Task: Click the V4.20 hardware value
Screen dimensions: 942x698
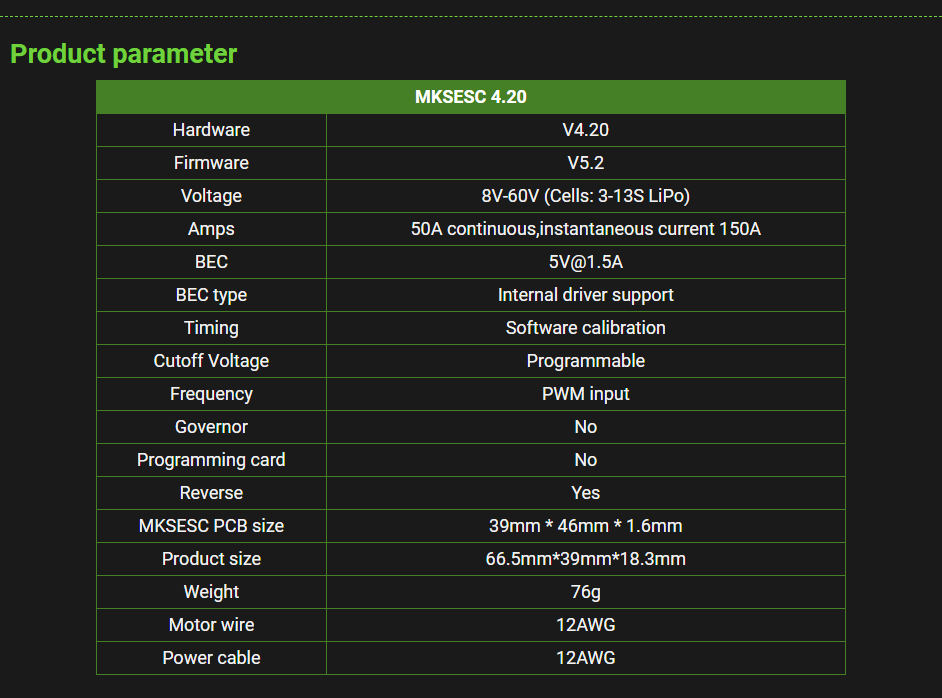Action: coord(585,130)
